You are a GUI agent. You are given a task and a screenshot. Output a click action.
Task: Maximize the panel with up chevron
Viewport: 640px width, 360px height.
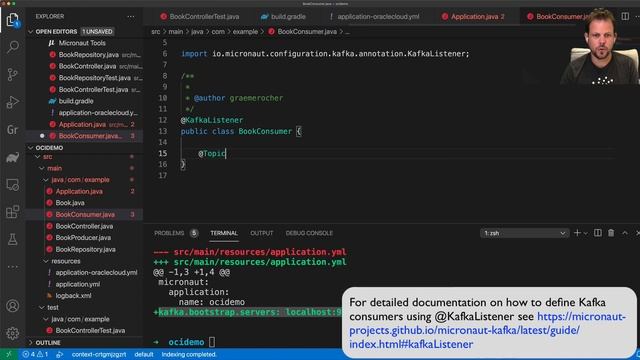click(625, 233)
